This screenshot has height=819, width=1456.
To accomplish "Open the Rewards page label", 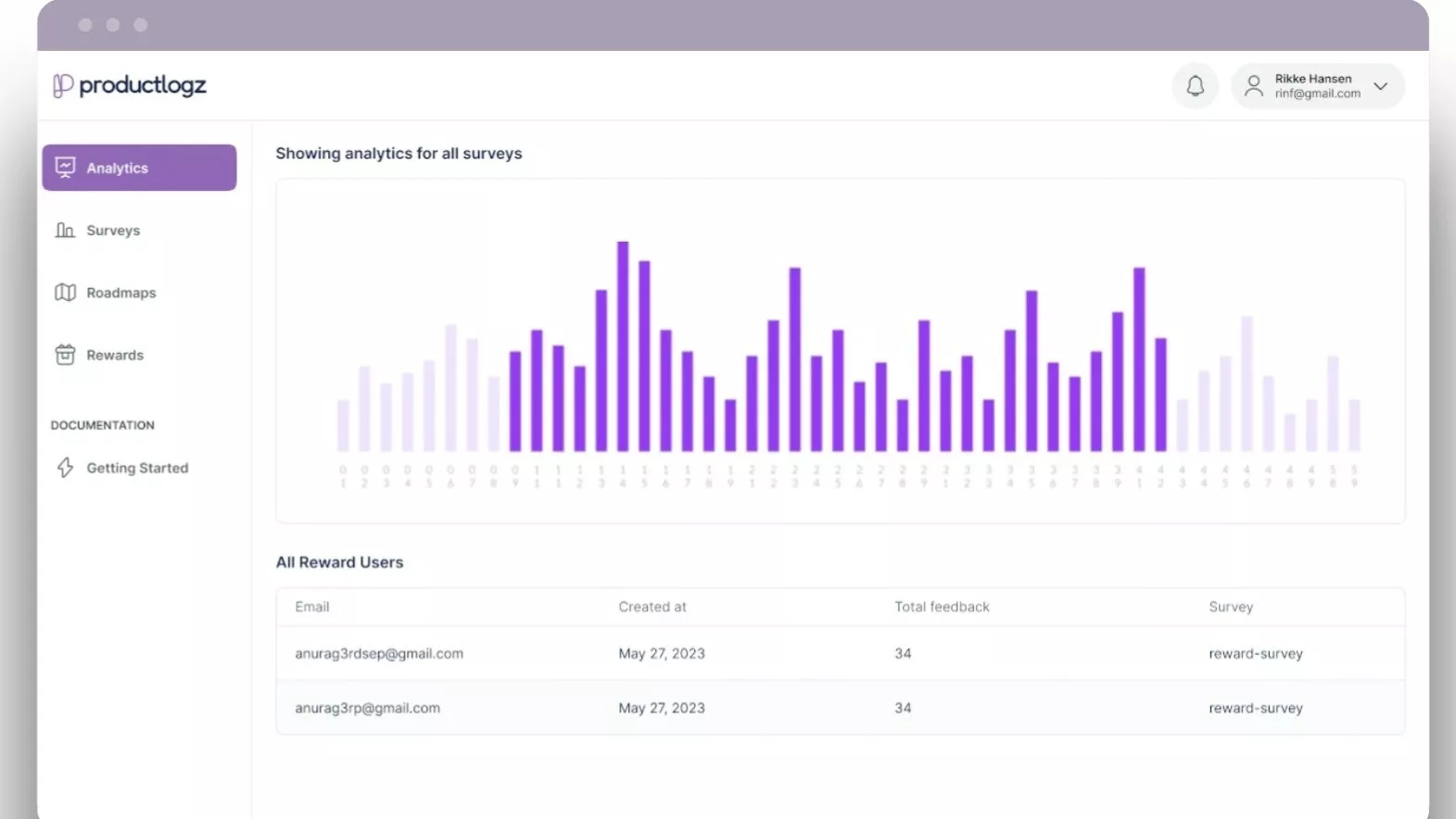I will (x=115, y=355).
